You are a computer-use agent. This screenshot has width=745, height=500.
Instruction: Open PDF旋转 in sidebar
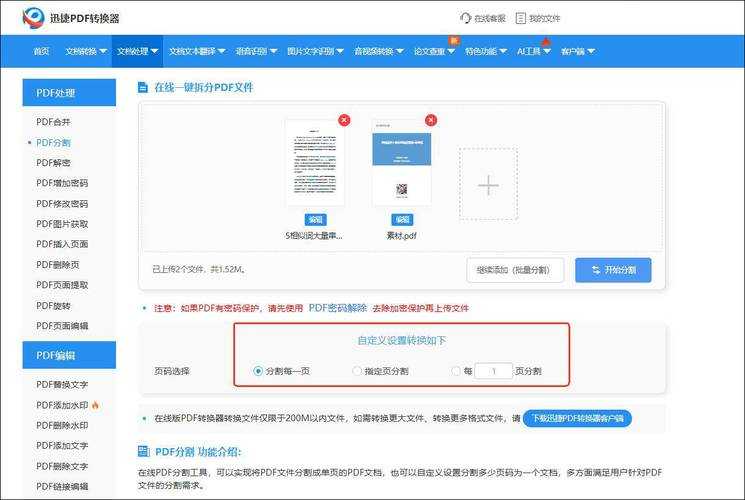[x=53, y=305]
